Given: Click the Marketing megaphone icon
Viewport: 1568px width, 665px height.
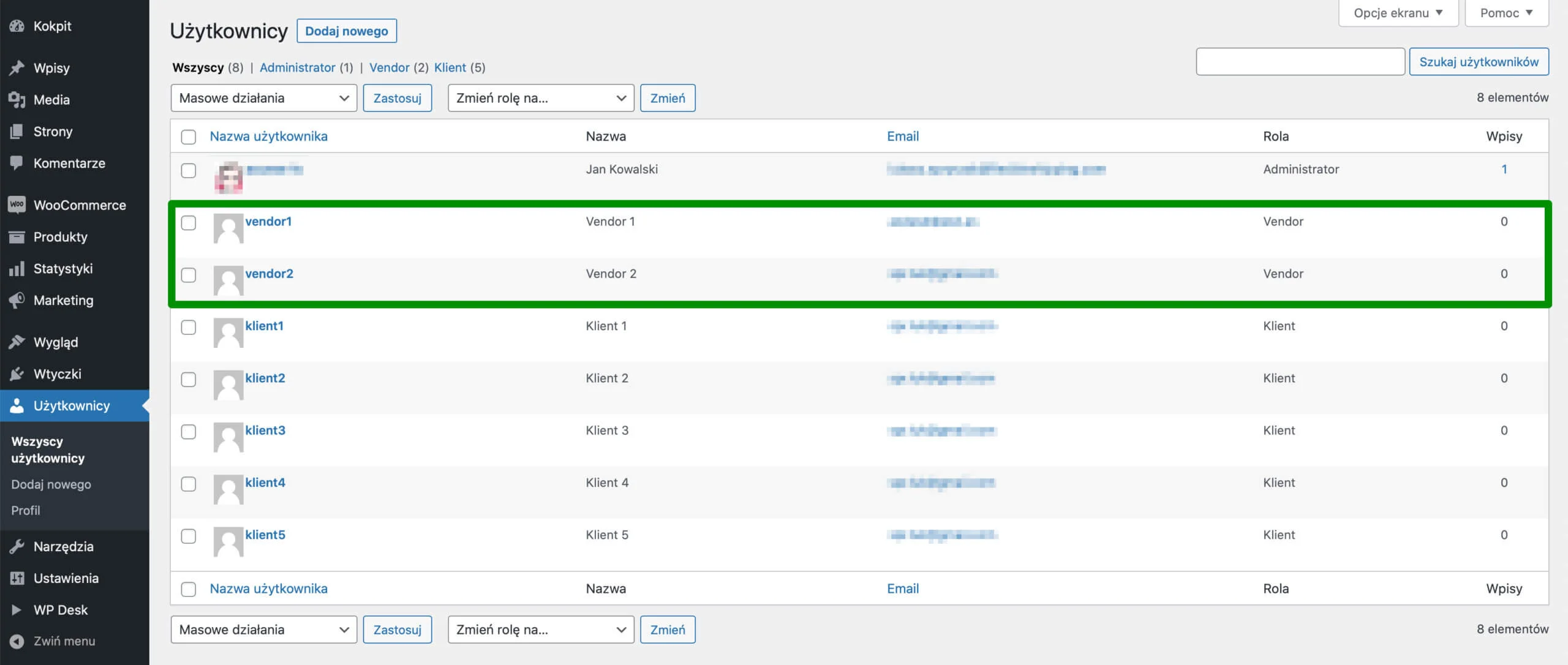Looking at the screenshot, I should 17,300.
